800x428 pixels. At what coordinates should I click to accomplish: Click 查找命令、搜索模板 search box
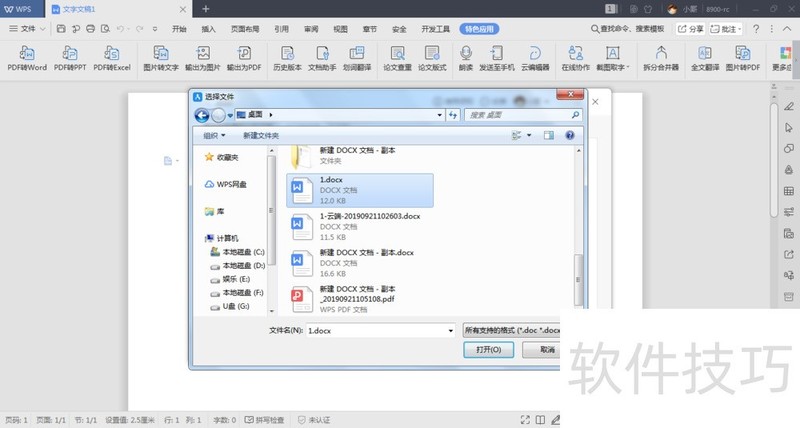click(627, 29)
